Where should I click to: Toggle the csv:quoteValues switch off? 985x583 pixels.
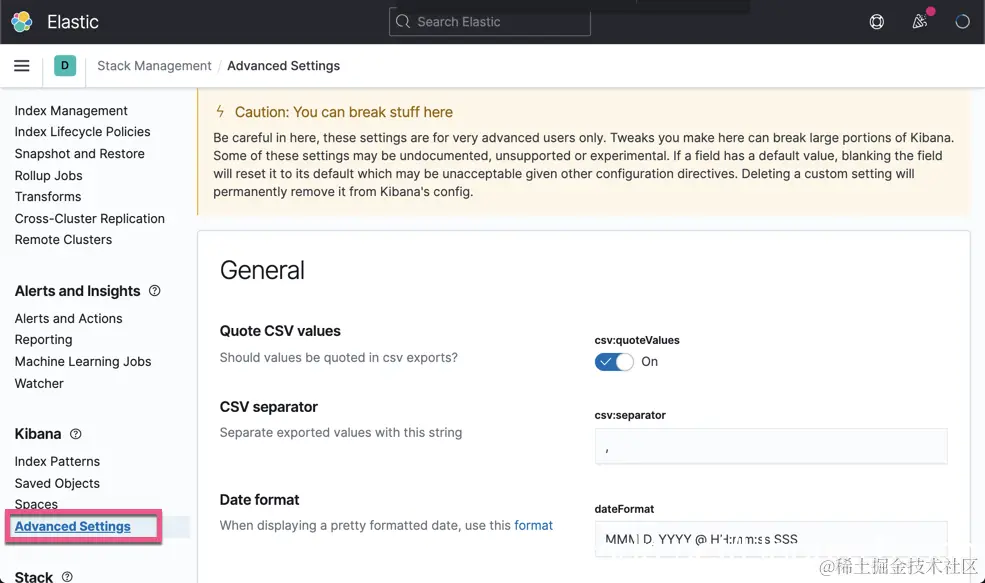(x=614, y=362)
